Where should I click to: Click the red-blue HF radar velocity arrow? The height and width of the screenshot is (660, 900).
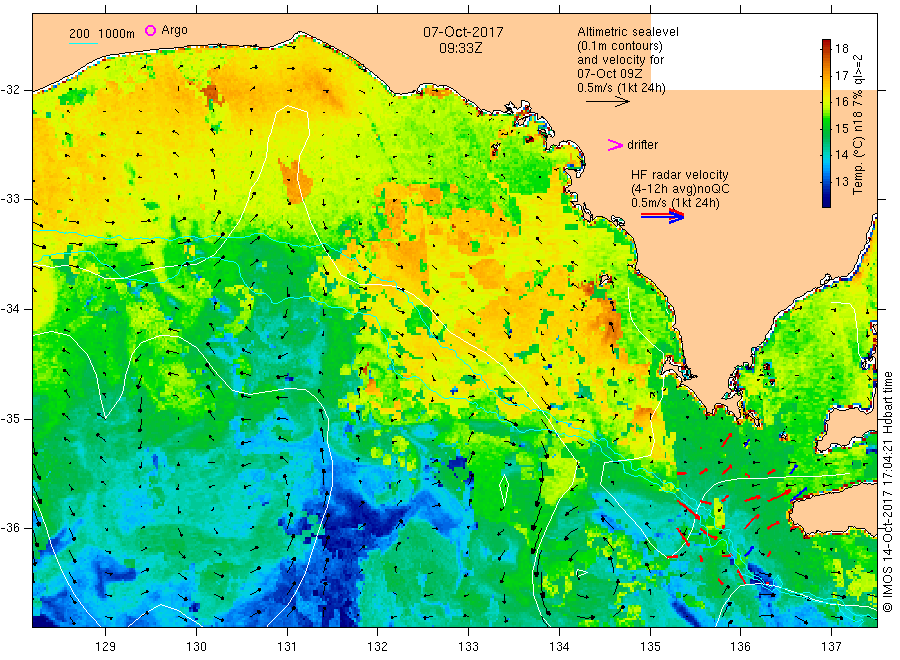click(x=662, y=215)
